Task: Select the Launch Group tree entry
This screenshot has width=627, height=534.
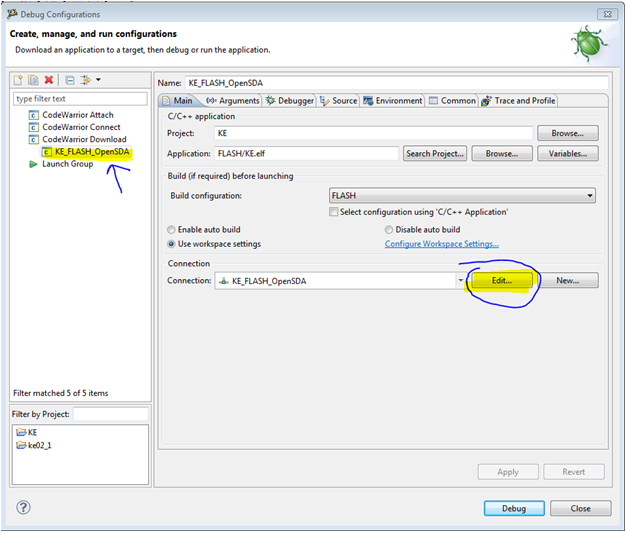Action: point(68,164)
